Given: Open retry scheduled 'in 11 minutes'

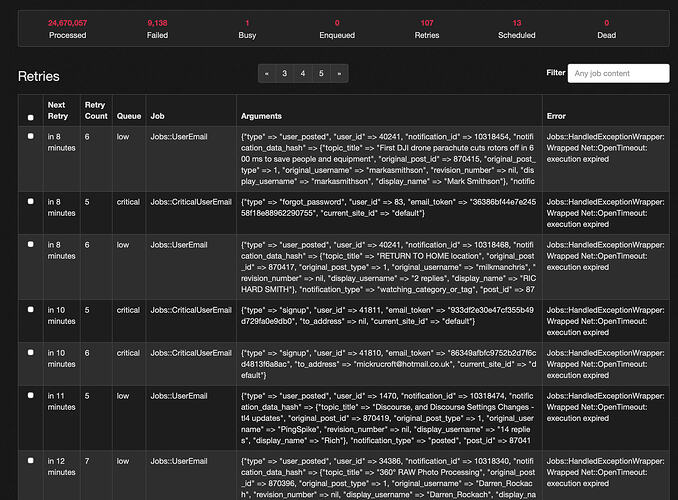Looking at the screenshot, I should point(61,401).
